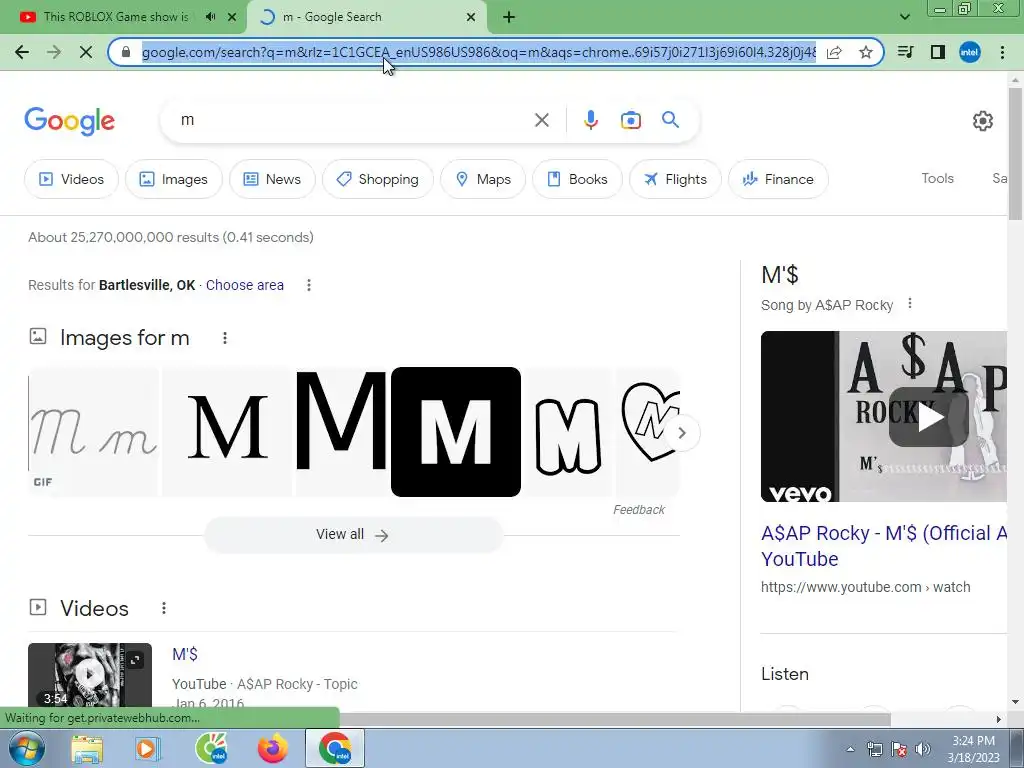Submit search with the magnifier icon
The width and height of the screenshot is (1024, 768).
(x=670, y=120)
